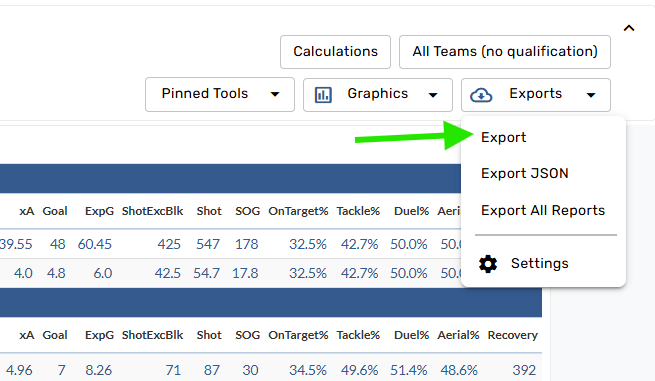The image size is (655, 381).
Task: Click SOG column header in first table
Action: [247, 211]
